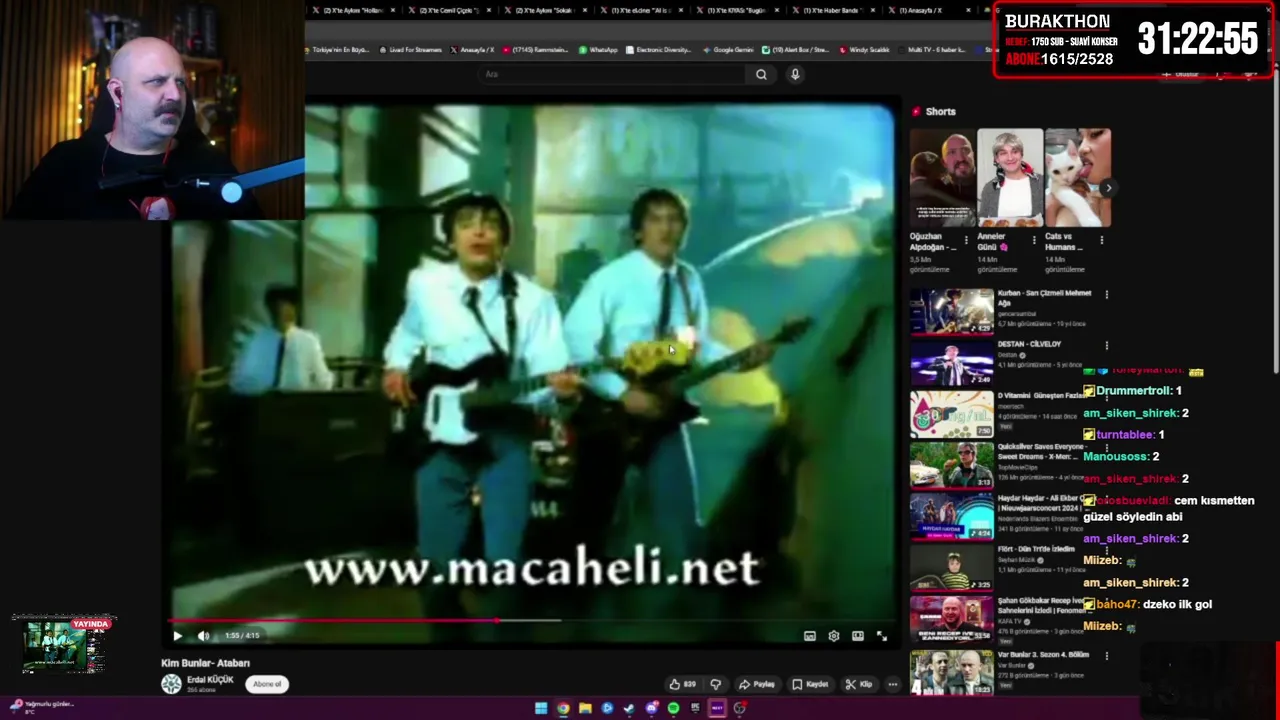Advance the Shorts shelf with the arrow
Viewport: 1280px width, 720px height.
pos(1107,187)
